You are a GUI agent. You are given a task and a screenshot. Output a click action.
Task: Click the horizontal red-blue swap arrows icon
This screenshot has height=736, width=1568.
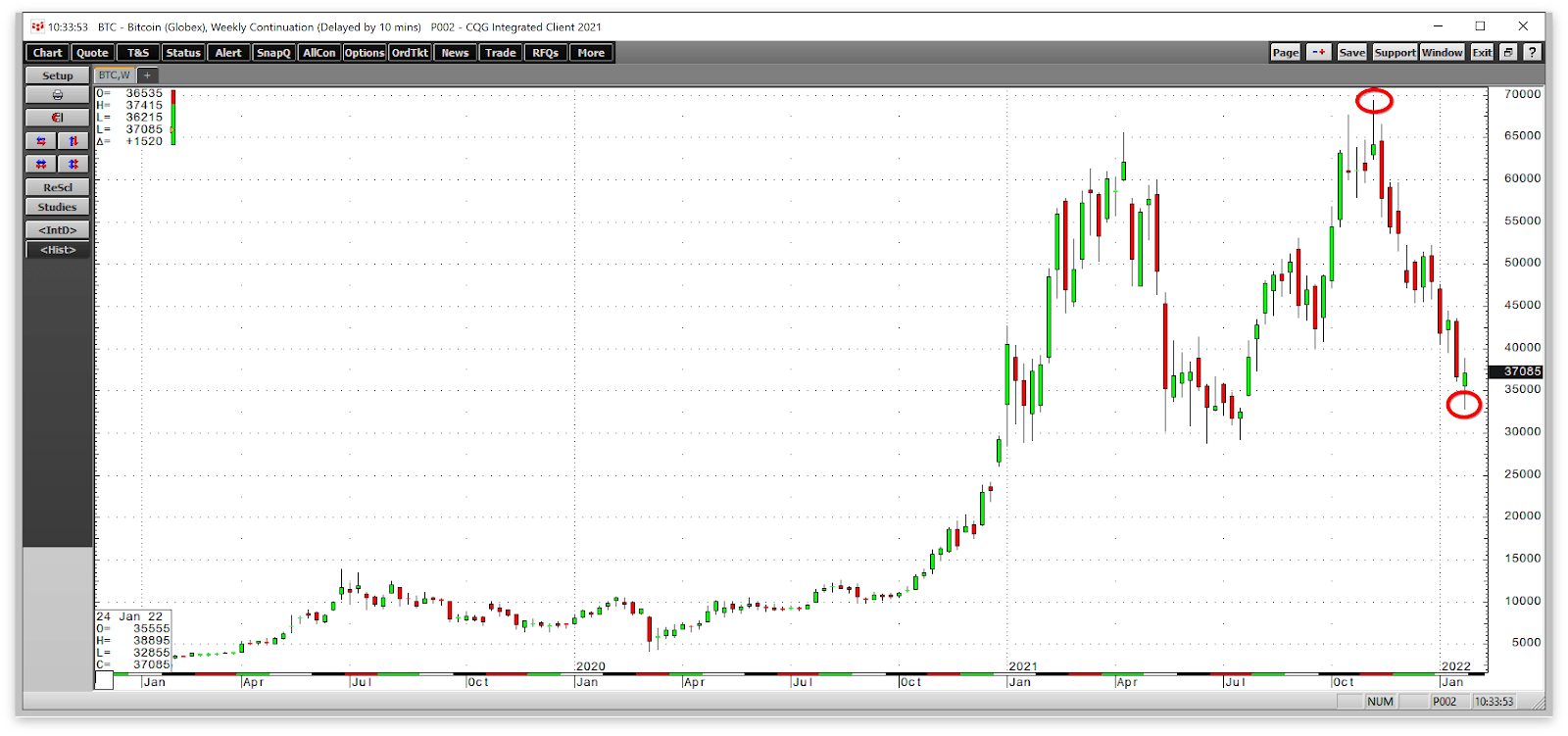click(x=41, y=141)
